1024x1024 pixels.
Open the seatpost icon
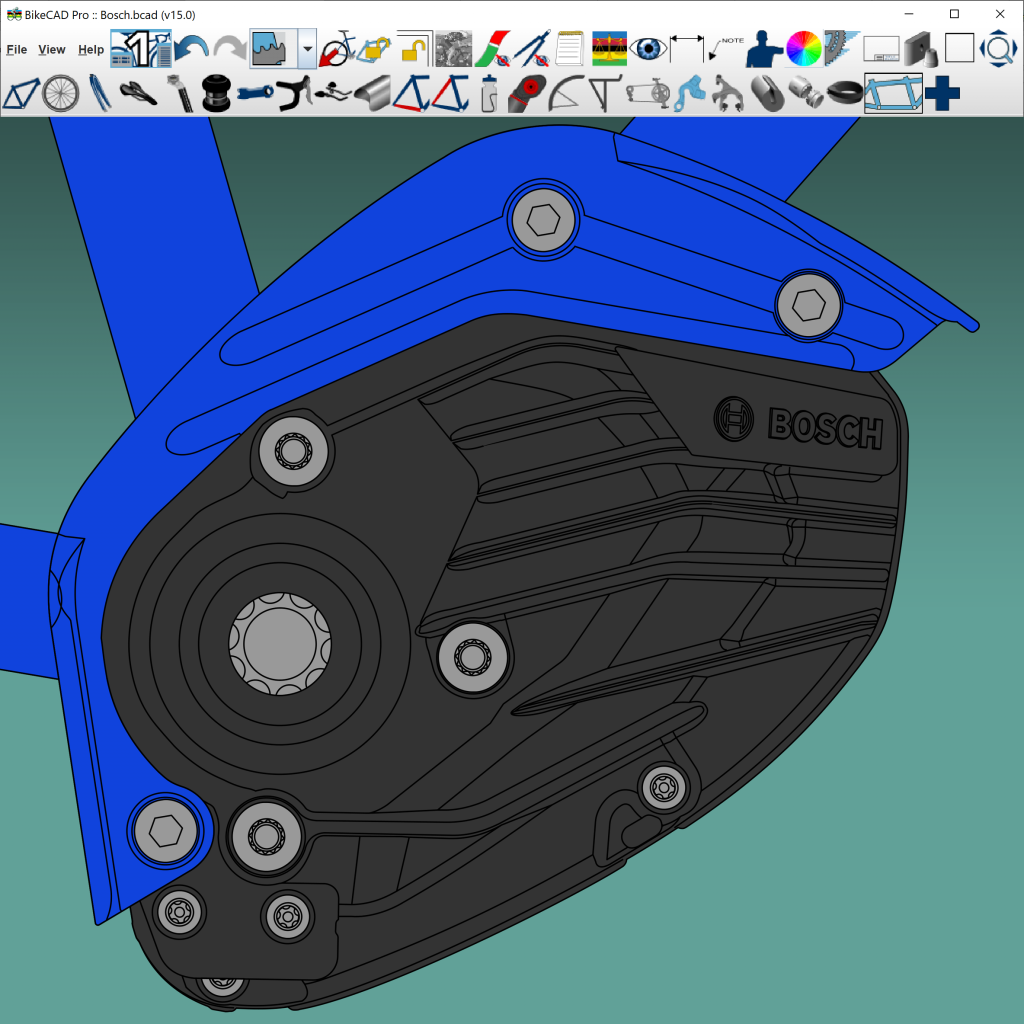[x=180, y=94]
